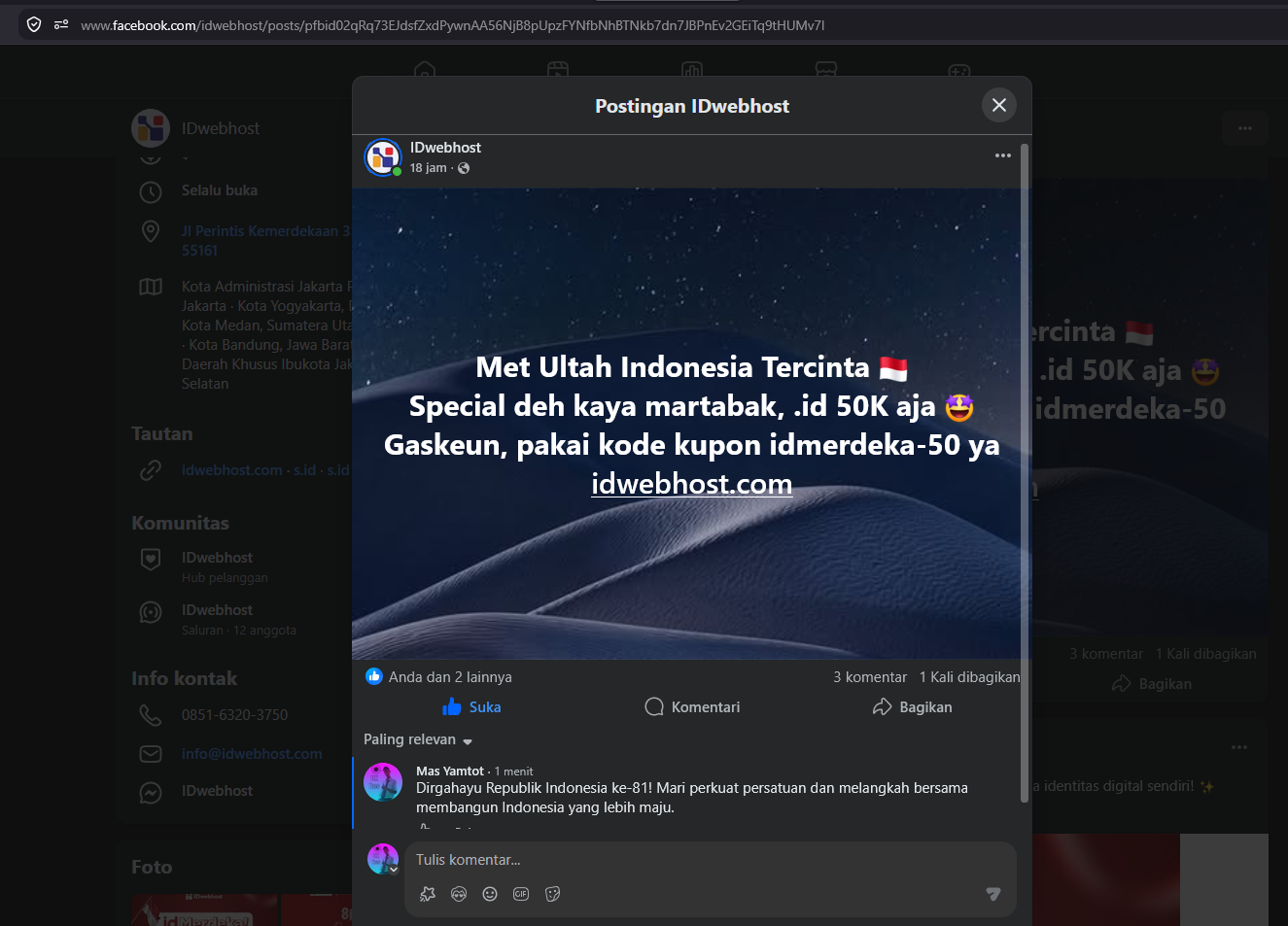1288x926 pixels.
Task: Open the three-dots post options menu in the dialog
Action: click(1003, 155)
